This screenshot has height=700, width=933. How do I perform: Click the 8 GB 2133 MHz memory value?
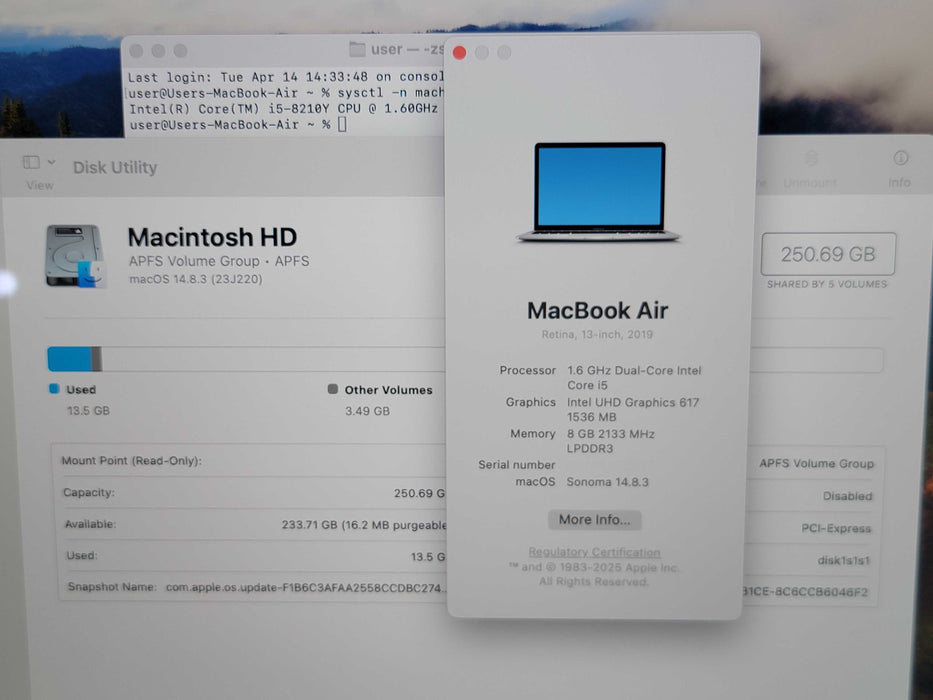610,441
